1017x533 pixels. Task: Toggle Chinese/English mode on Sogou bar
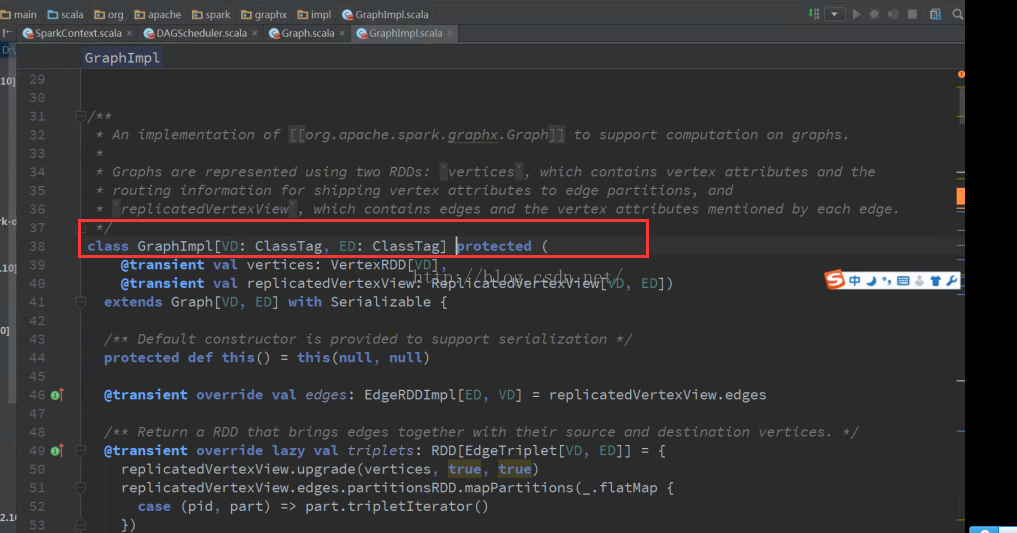point(855,281)
